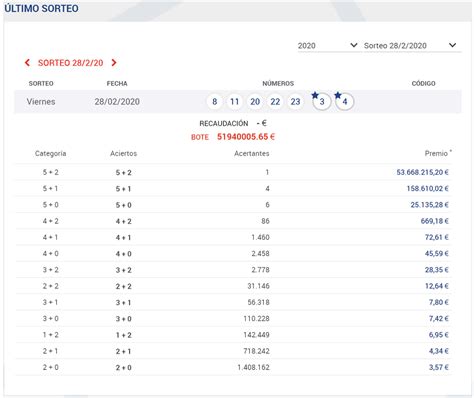Click the star ball number 3

click(322, 101)
